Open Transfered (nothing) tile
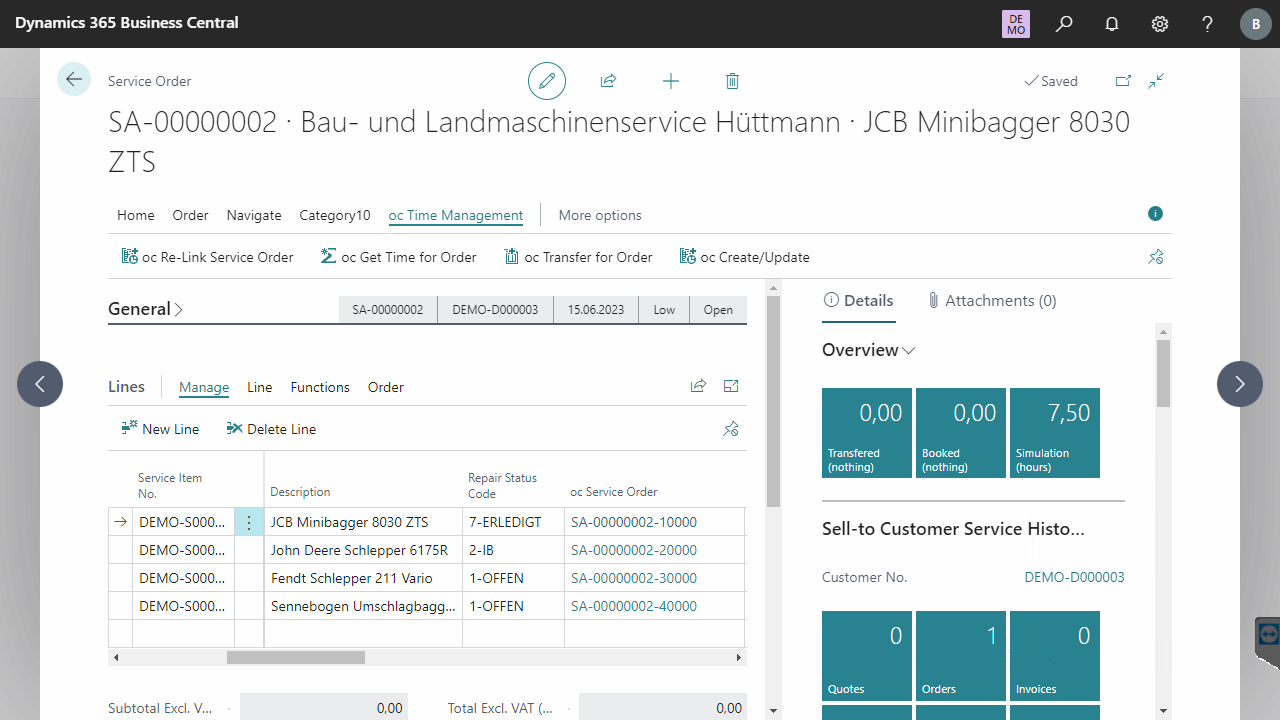Screen dimensions: 1280x720 coord(867,433)
